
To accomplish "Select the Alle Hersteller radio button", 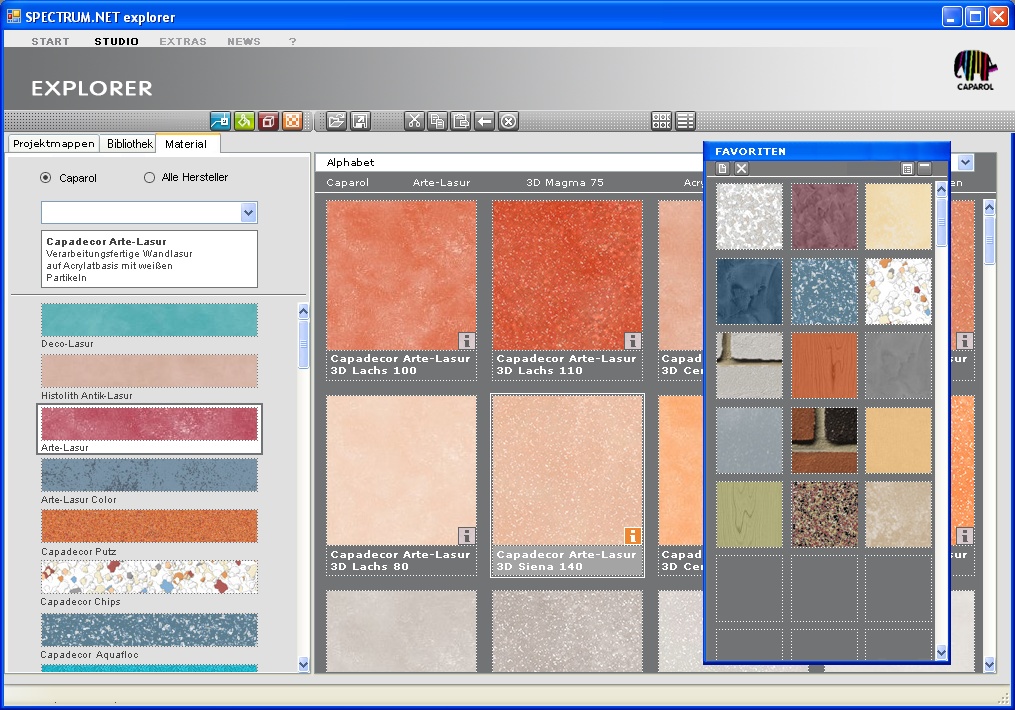I will [x=150, y=178].
